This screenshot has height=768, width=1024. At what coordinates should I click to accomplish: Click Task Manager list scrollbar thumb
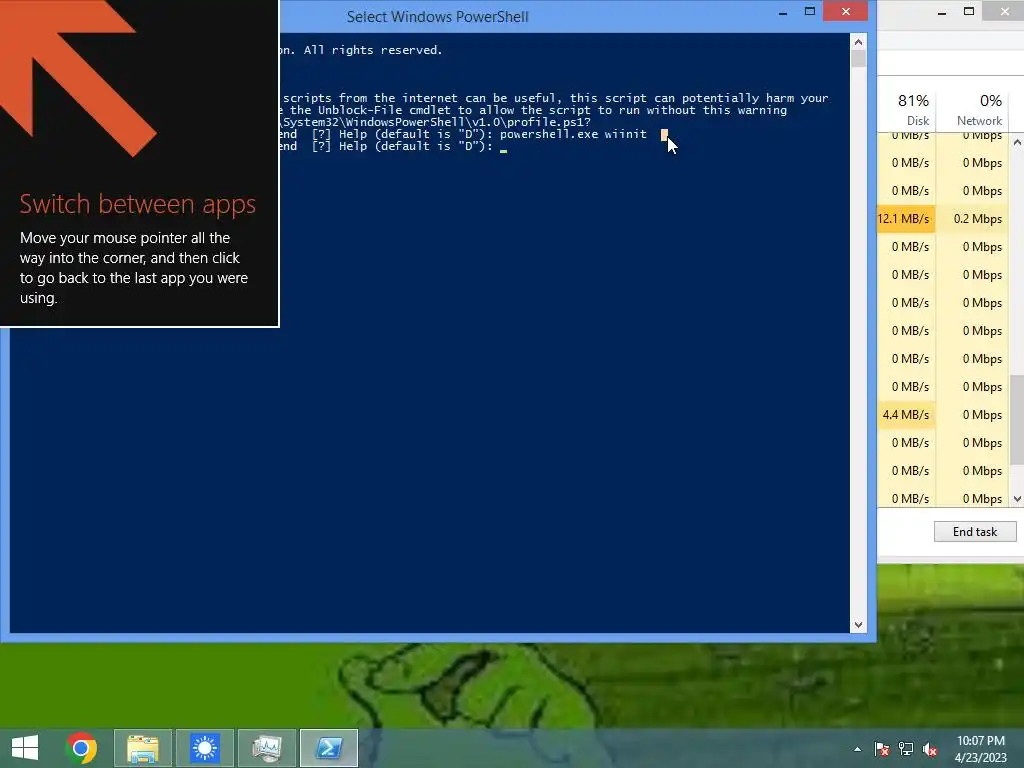1017,420
